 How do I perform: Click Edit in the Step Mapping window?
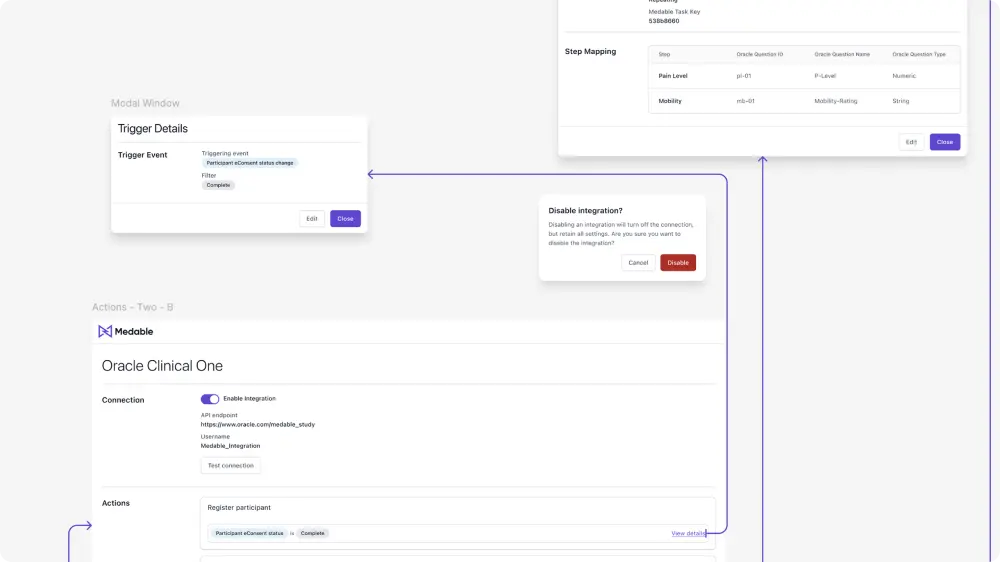[911, 142]
